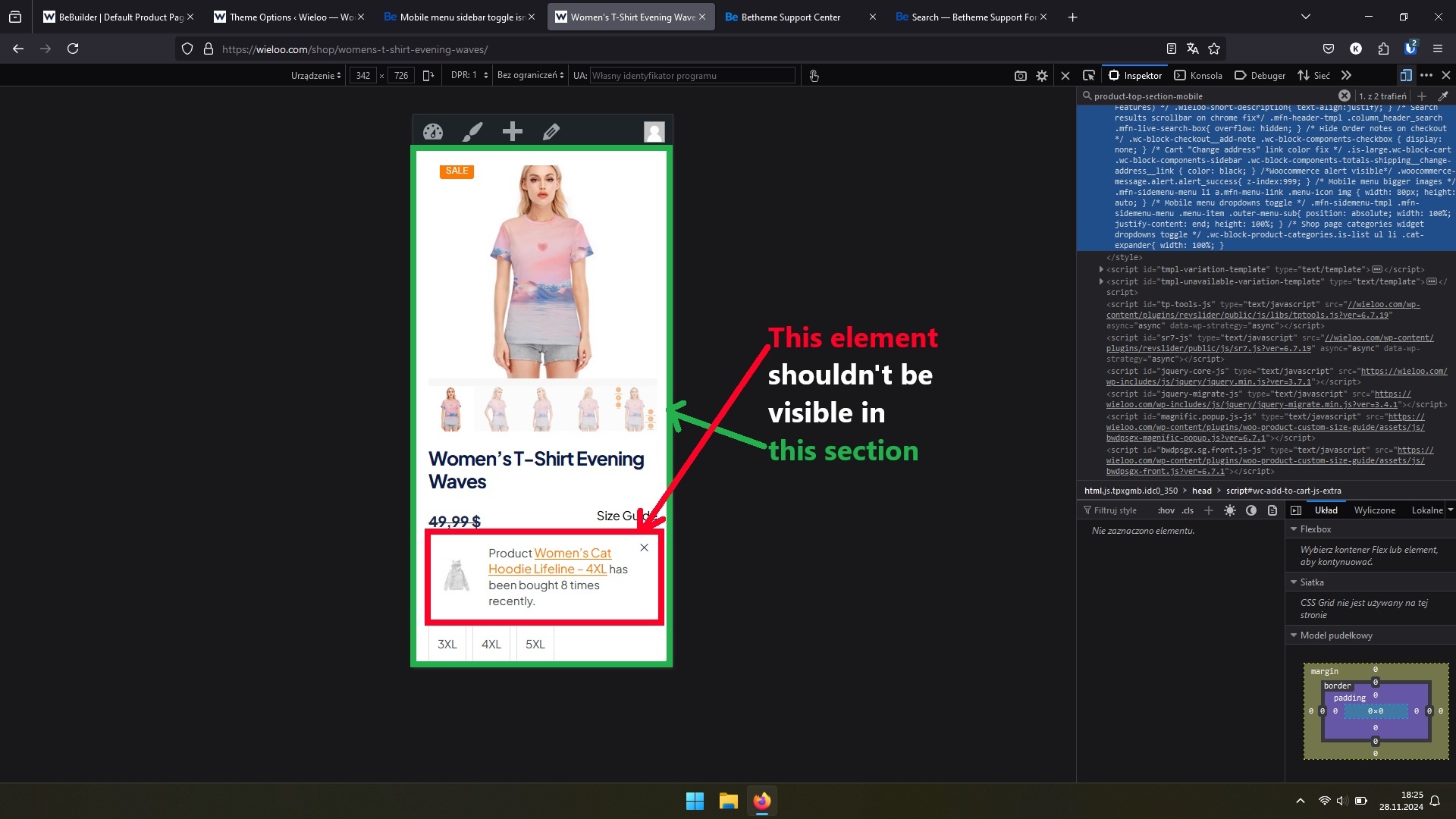Take a screenshot of the viewport
This screenshot has width=1456, height=819.
(1021, 75)
